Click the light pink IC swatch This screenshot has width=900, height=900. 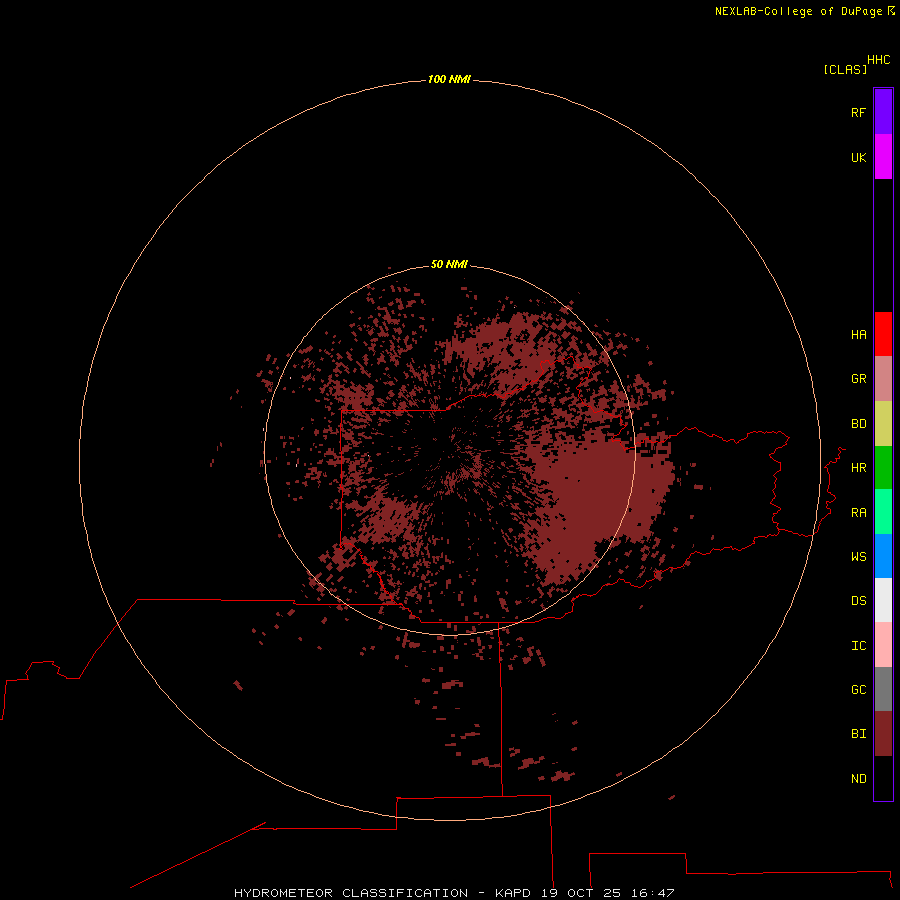883,645
